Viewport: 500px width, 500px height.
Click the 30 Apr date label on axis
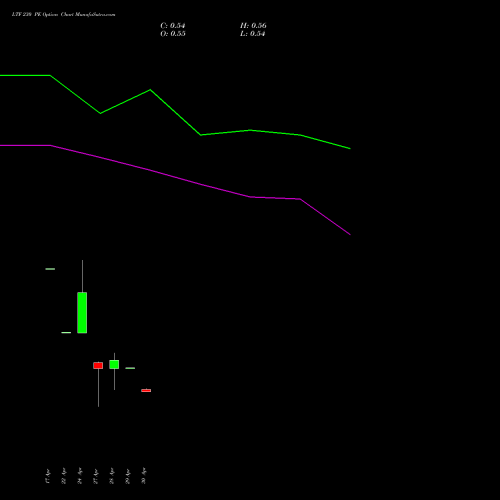144,476
